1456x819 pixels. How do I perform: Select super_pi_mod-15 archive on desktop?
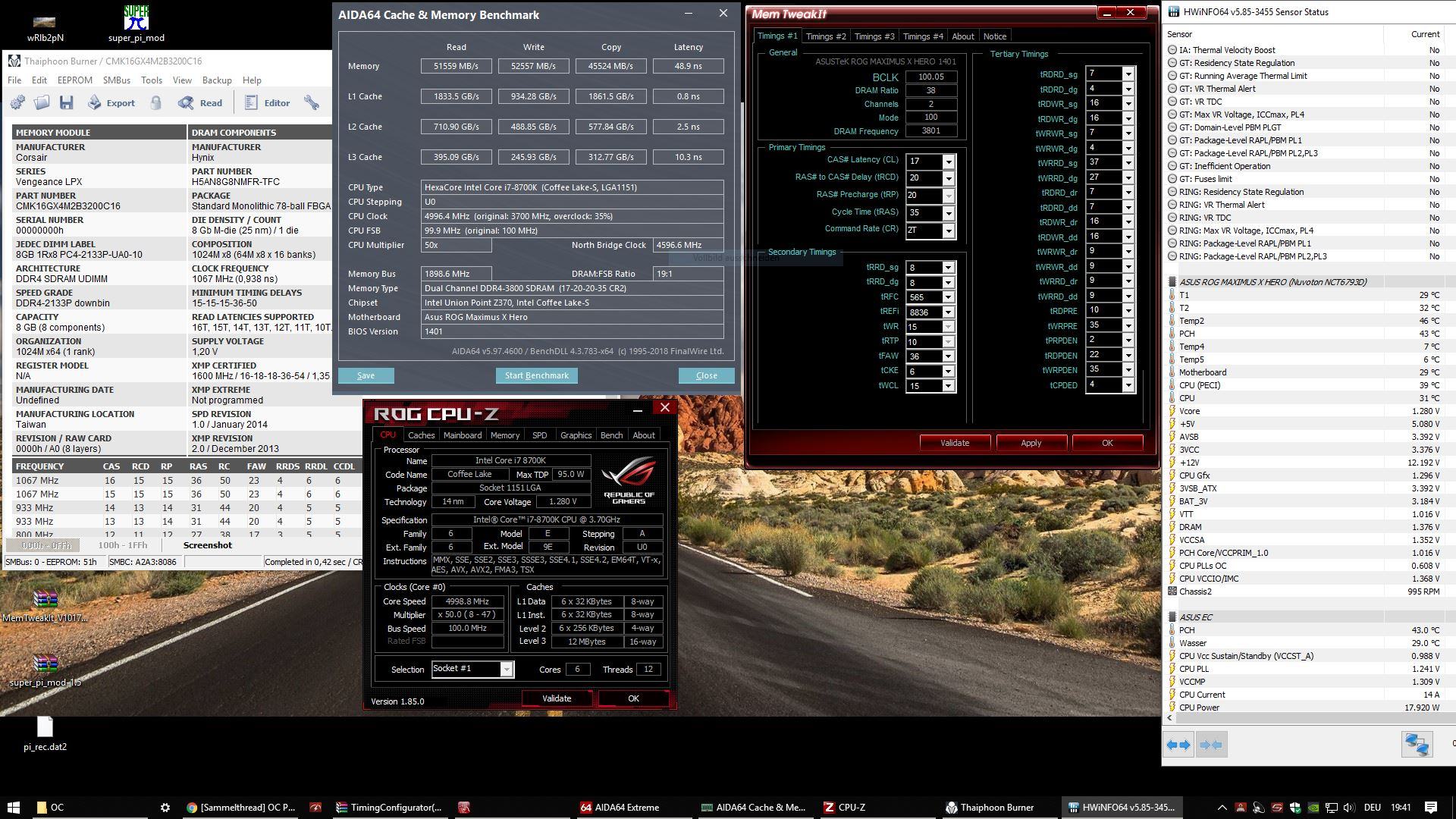click(x=45, y=670)
